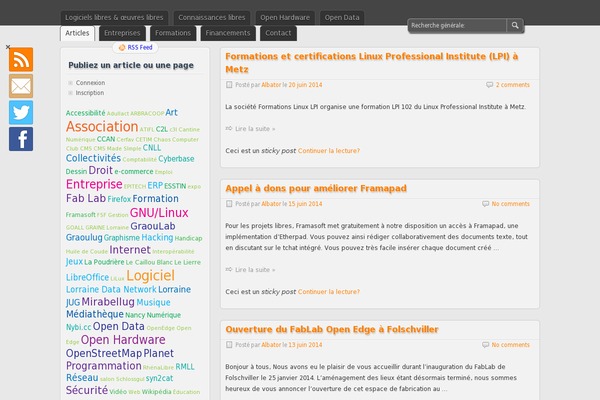This screenshot has height=400, width=600.
Task: Select the LibreOffice tag
Action: point(87,277)
